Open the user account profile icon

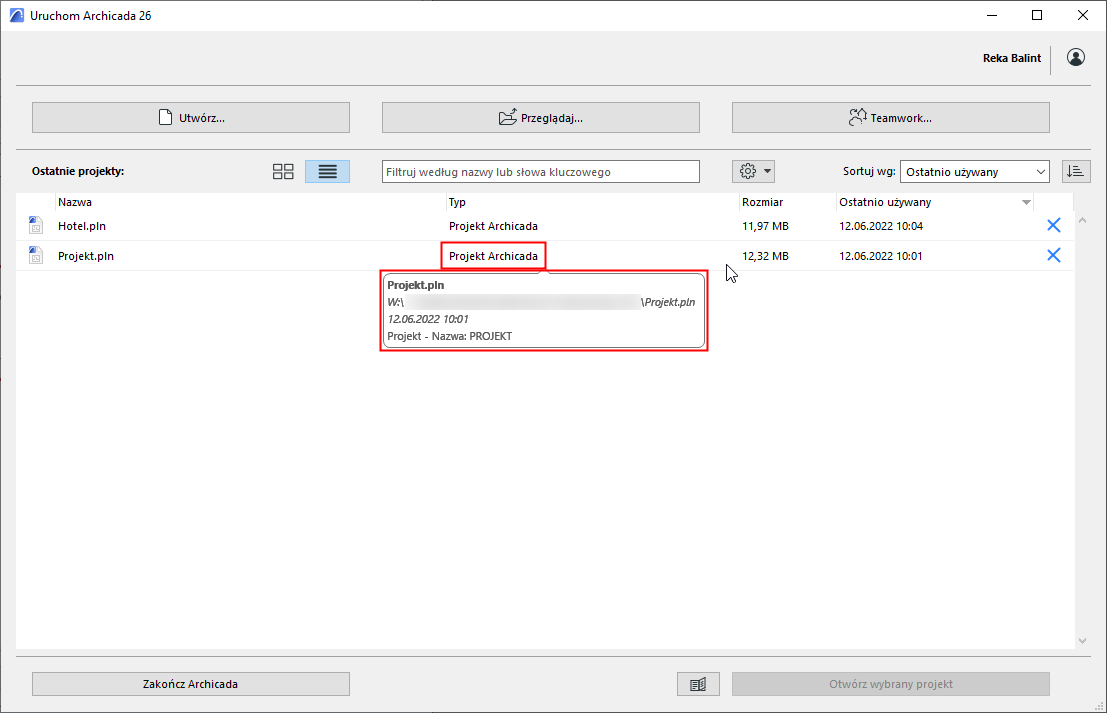pyautogui.click(x=1075, y=57)
